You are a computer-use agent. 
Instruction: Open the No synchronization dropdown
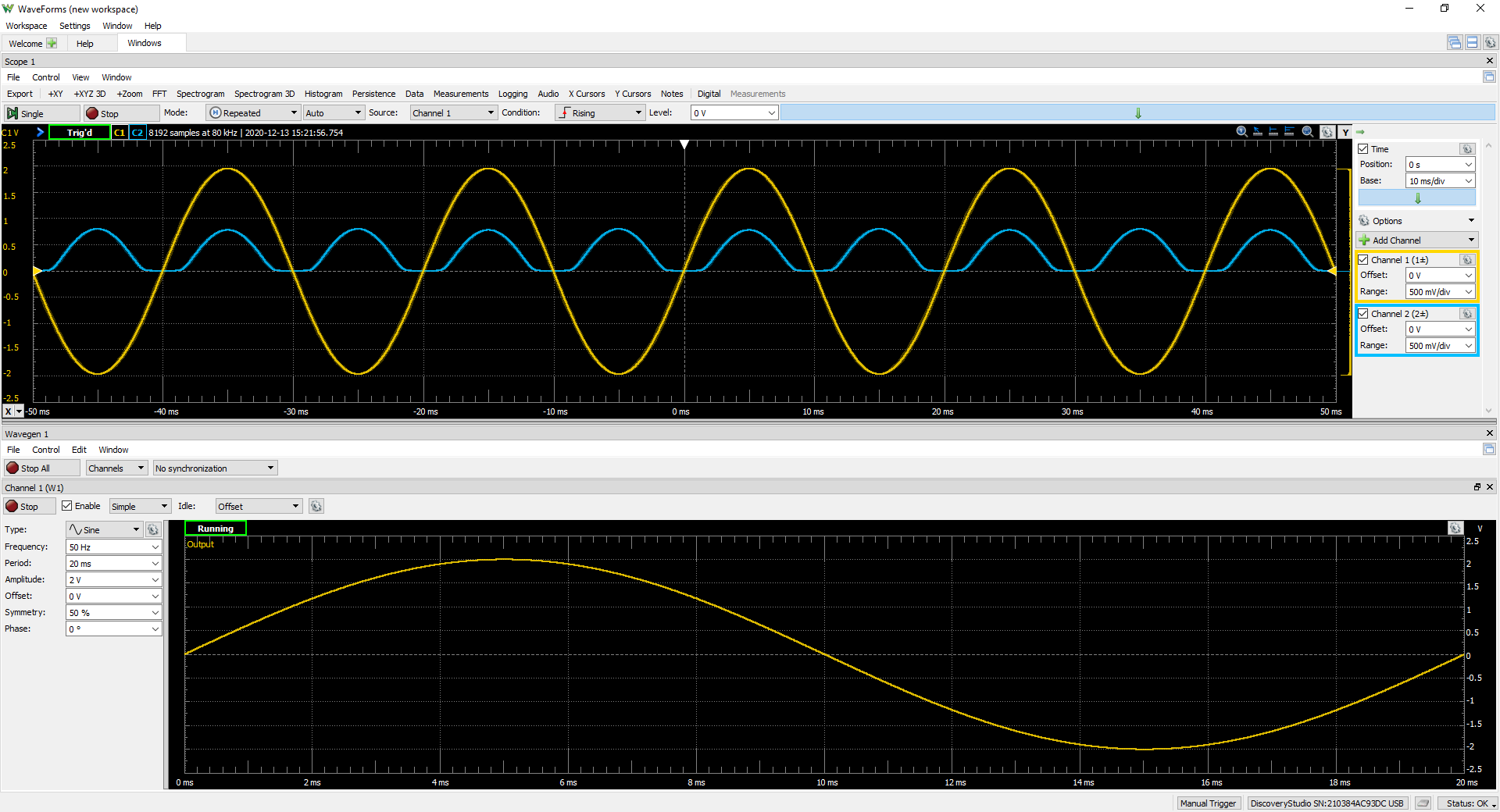coord(215,468)
